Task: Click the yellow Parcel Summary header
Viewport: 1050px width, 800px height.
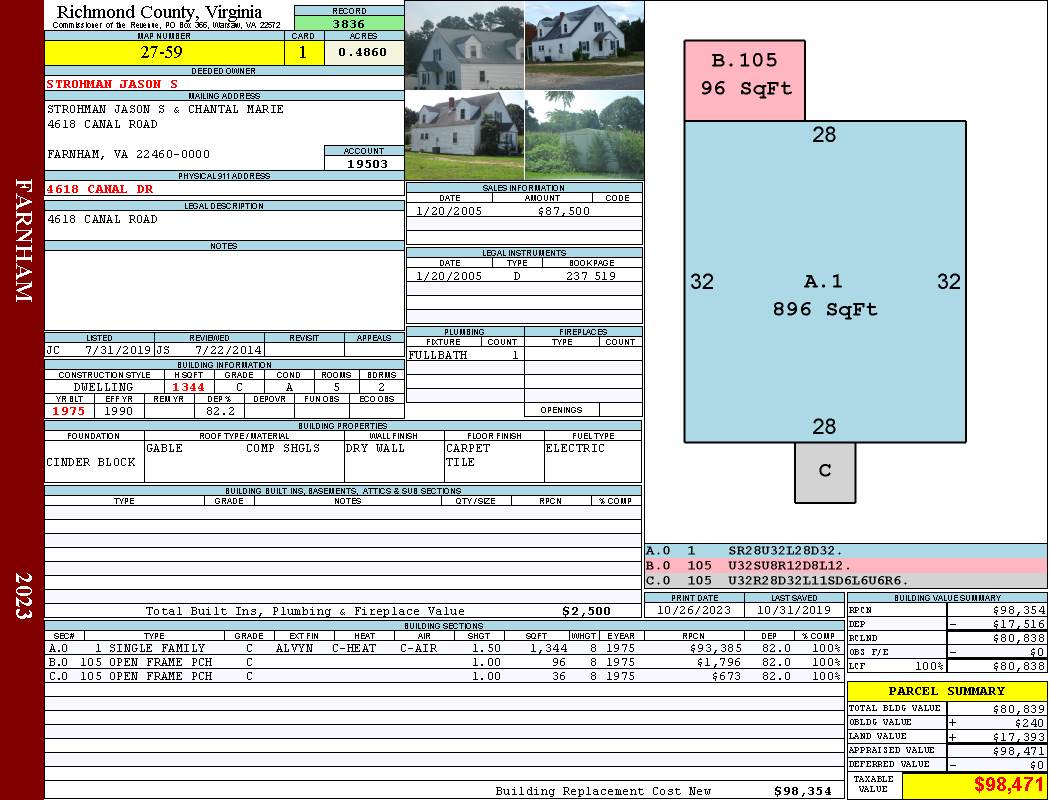Action: coord(946,691)
